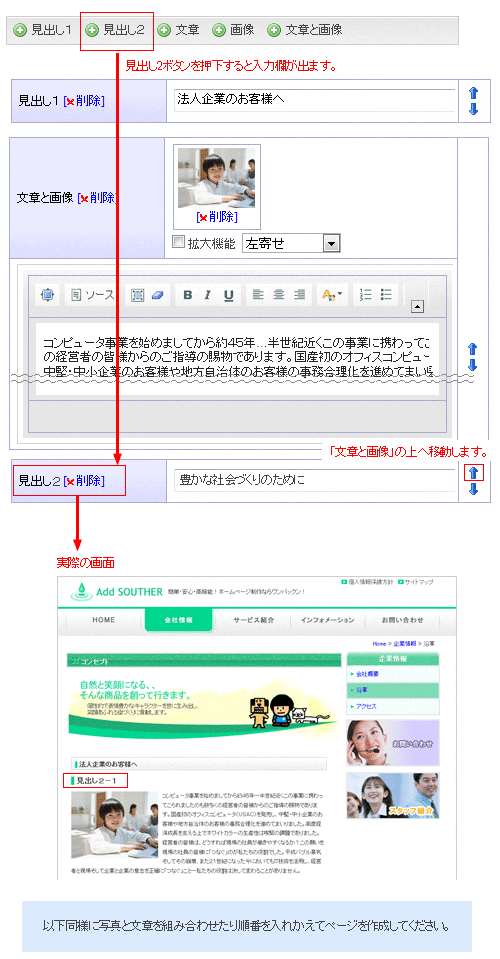This screenshot has width=500, height=959.
Task: Move the 見出し1 row down
Action: [x=473, y=109]
